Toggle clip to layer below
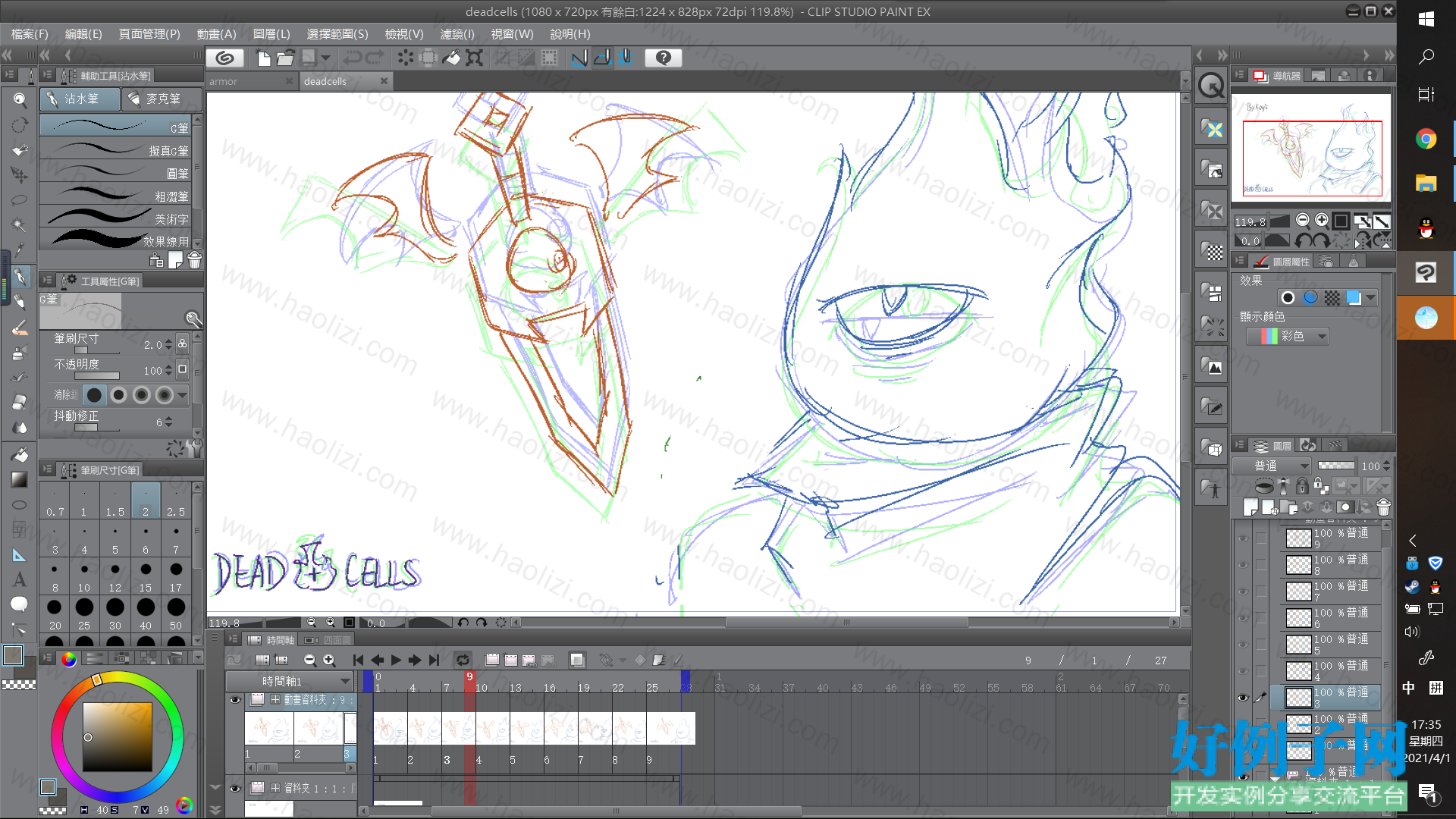Image resolution: width=1456 pixels, height=819 pixels. tap(1264, 485)
